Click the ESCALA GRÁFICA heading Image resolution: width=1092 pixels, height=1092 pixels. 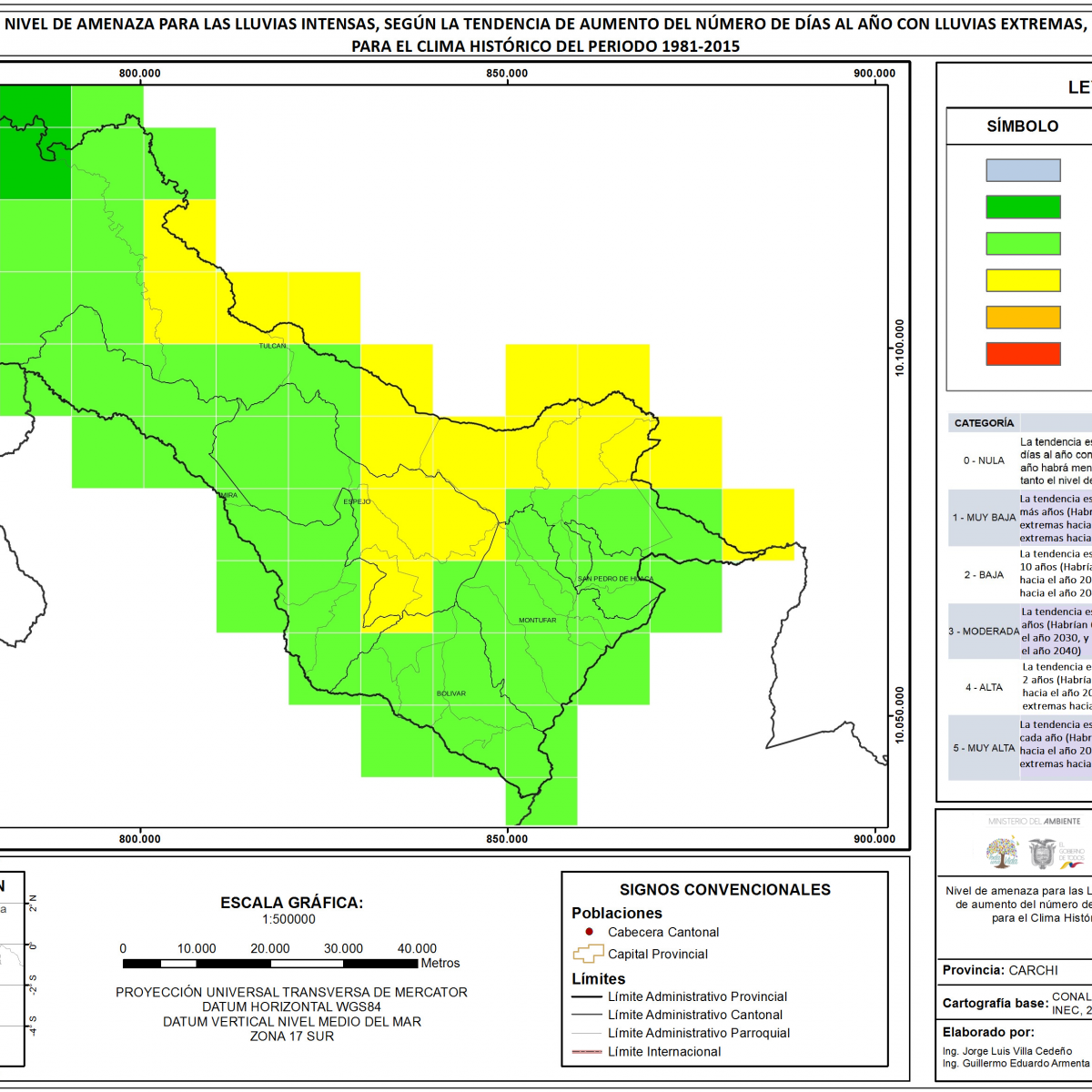(x=291, y=903)
